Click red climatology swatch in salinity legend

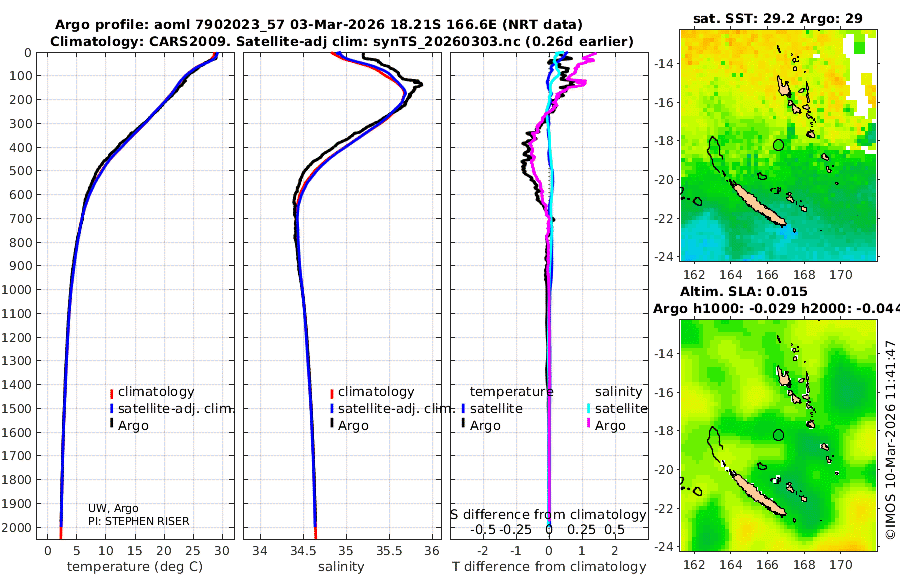click(x=332, y=393)
